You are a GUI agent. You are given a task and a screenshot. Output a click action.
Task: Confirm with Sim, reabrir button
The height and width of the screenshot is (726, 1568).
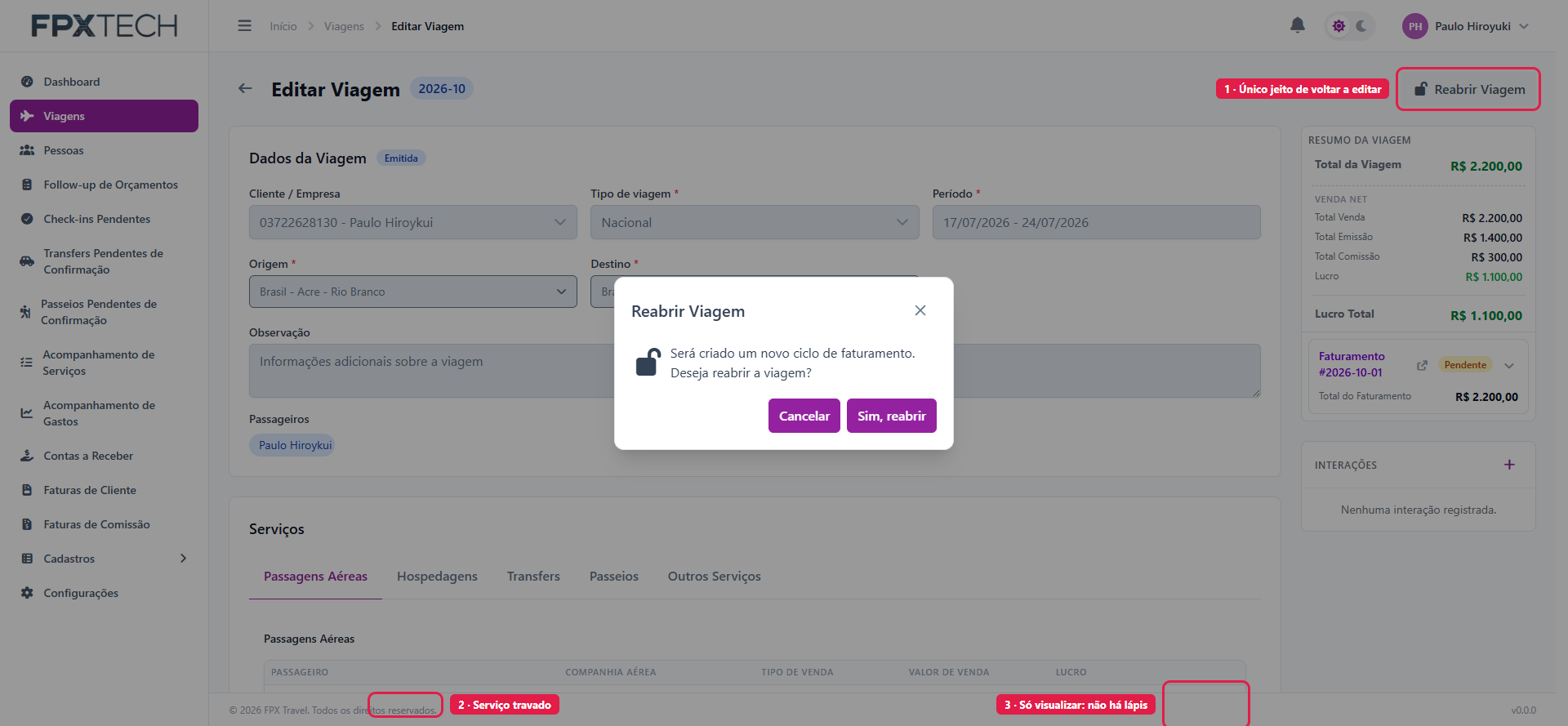[x=891, y=416]
